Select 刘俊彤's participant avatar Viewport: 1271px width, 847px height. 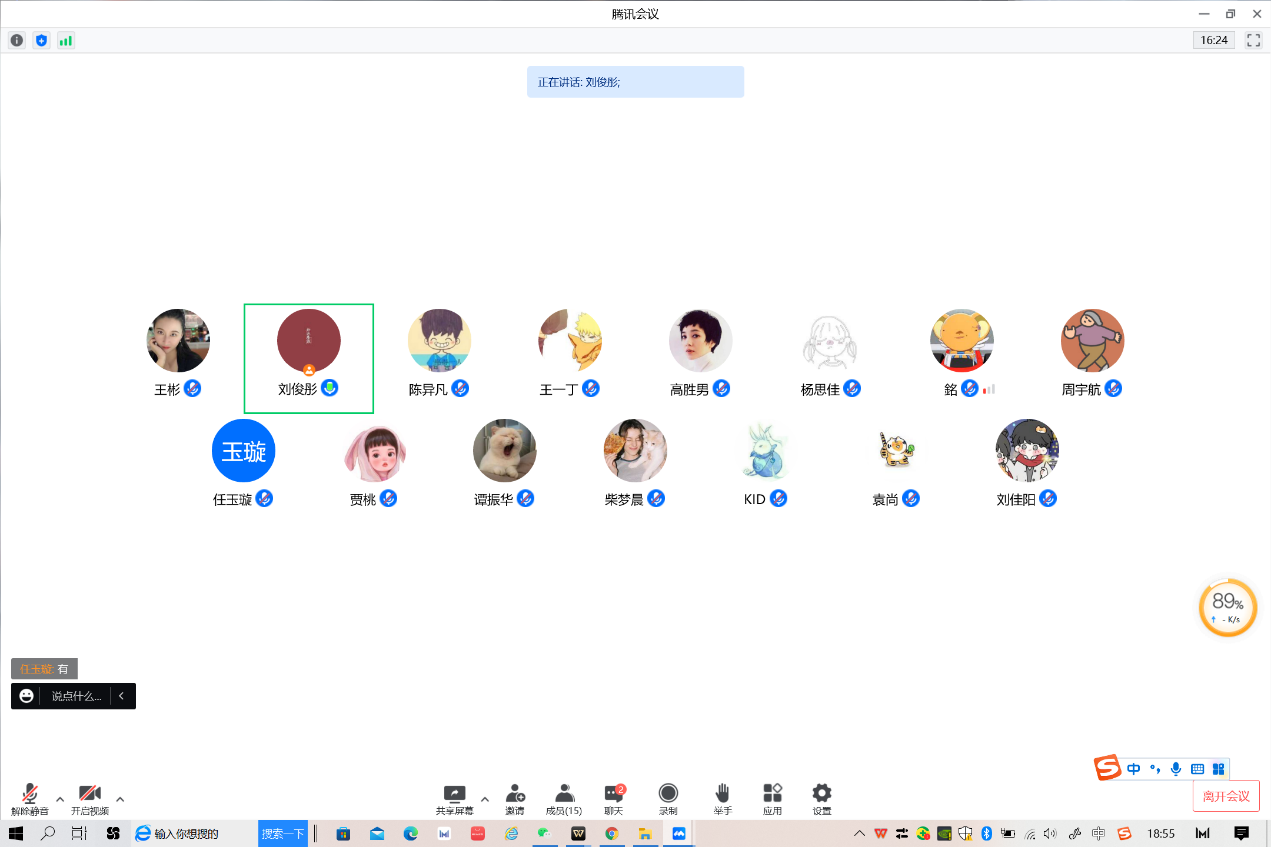309,341
